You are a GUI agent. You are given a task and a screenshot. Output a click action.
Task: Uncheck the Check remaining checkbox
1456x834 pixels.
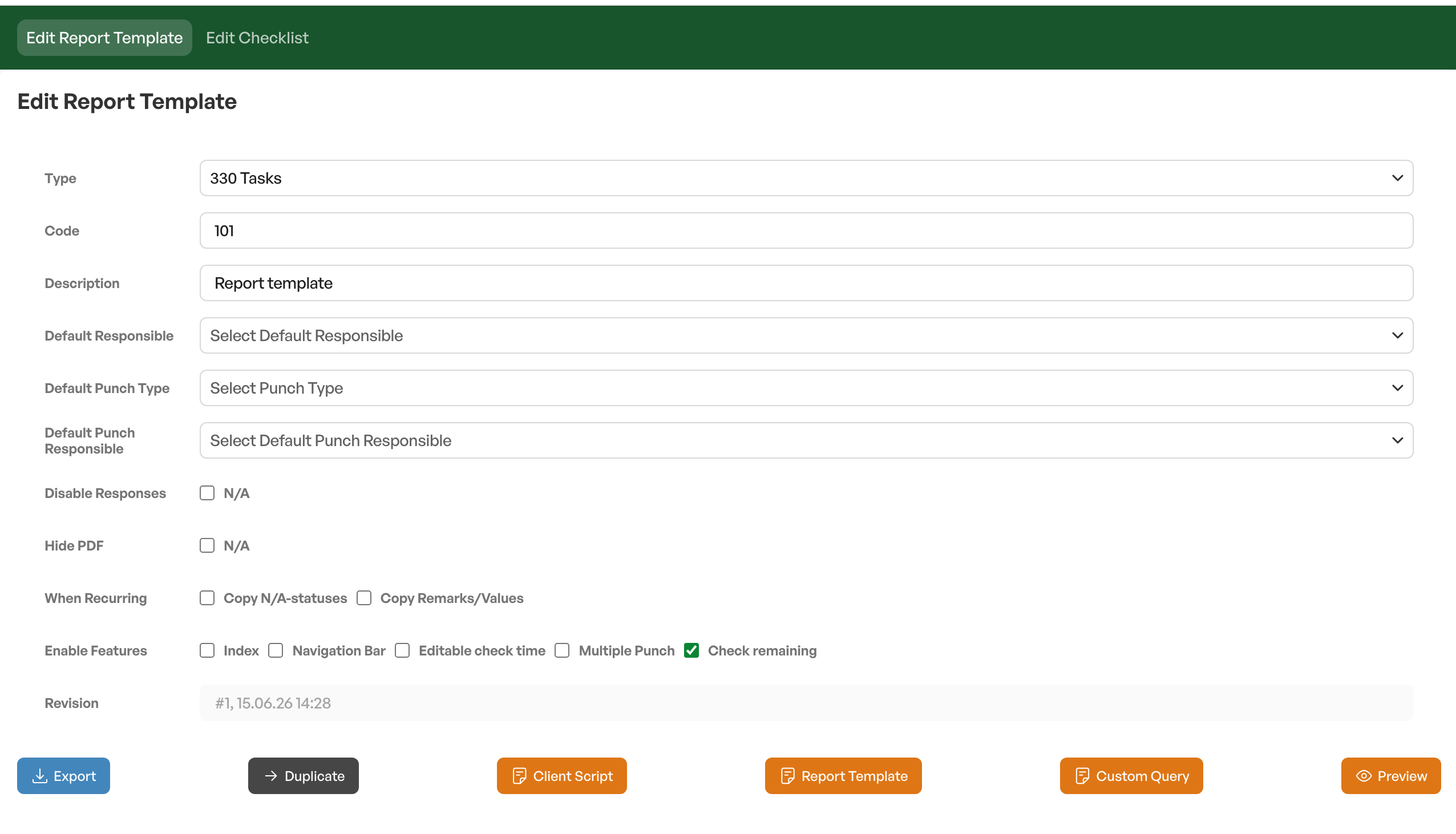tap(692, 651)
